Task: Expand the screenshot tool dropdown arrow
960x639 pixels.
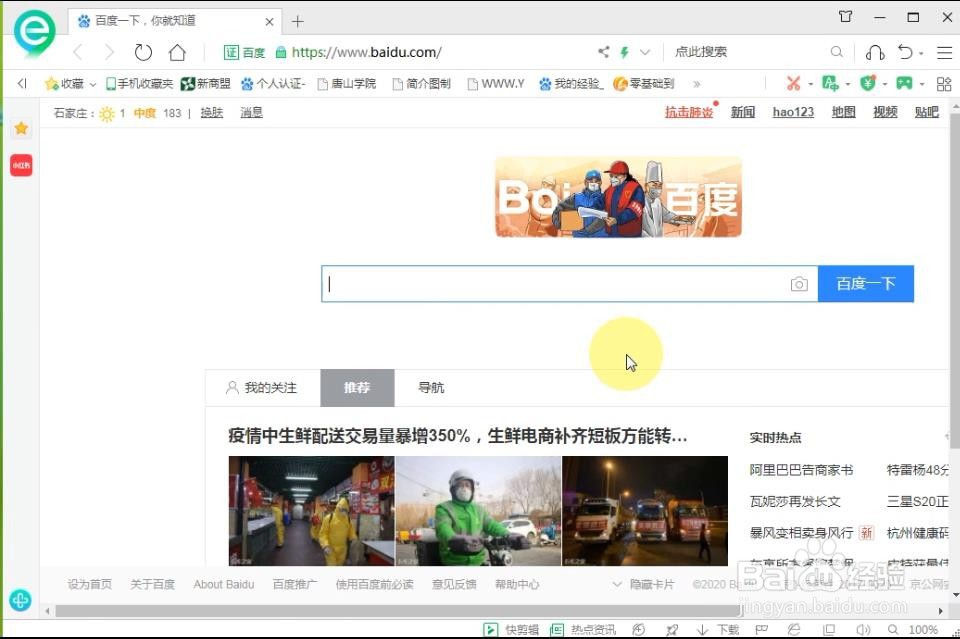Action: 811,84
